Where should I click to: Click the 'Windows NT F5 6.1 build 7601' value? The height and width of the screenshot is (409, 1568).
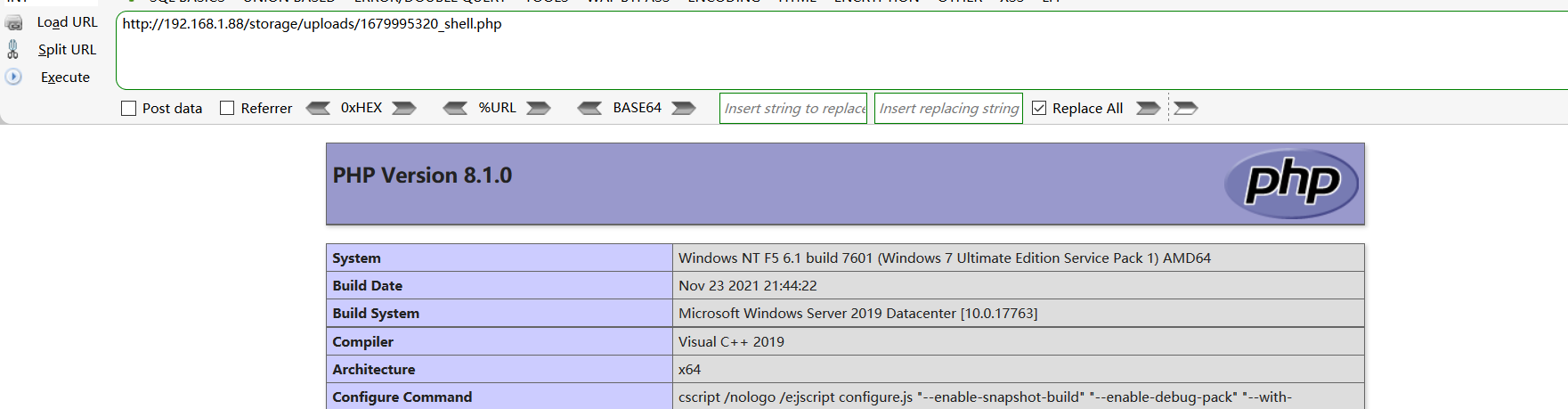pos(945,258)
